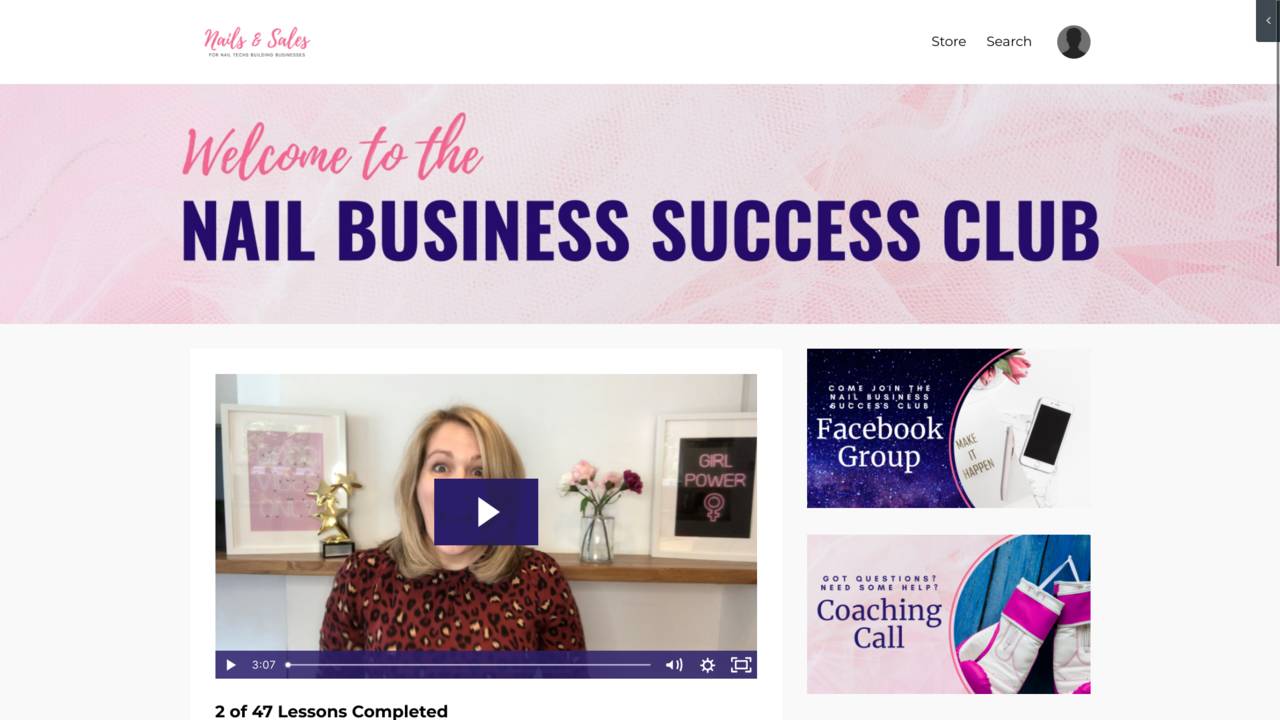Open the user profile avatar menu

point(1074,42)
